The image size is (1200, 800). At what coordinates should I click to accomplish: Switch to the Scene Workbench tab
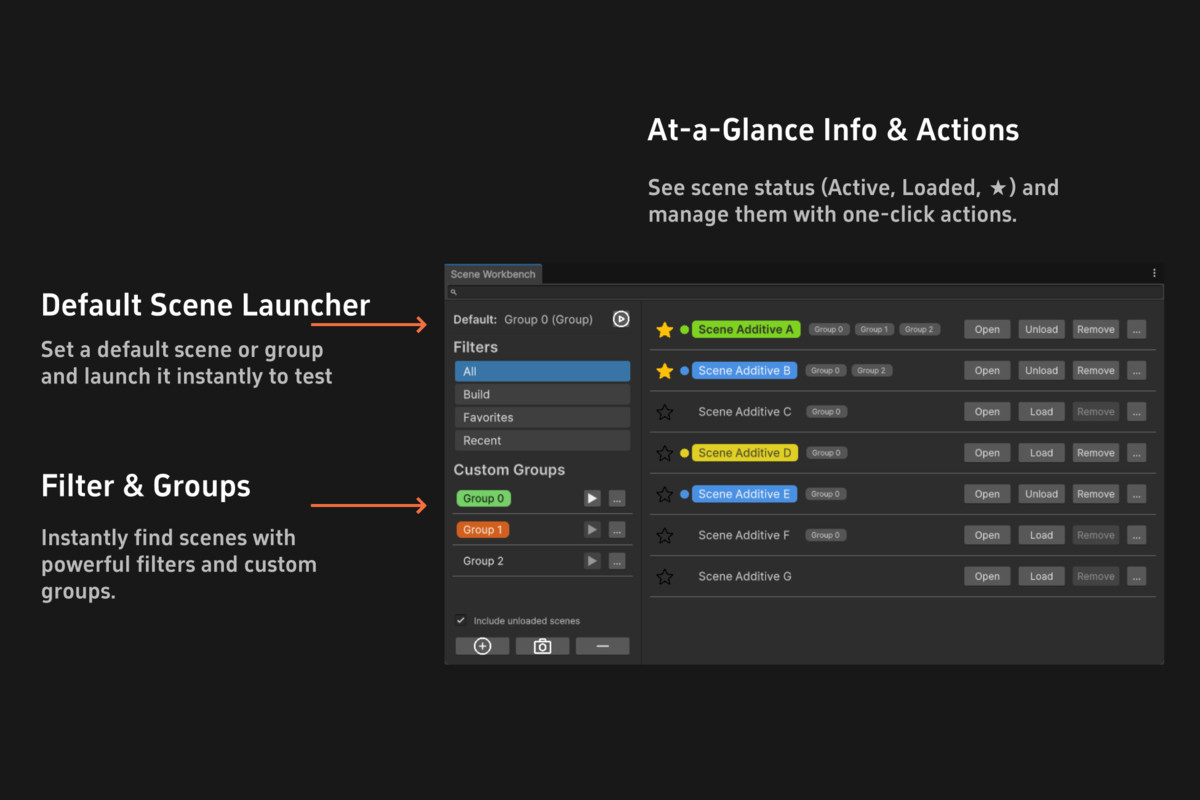pos(492,273)
